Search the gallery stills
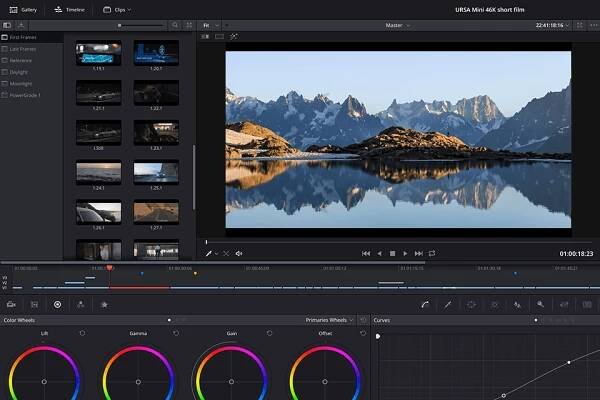Viewport: 600px width, 400px height. (x=175, y=25)
